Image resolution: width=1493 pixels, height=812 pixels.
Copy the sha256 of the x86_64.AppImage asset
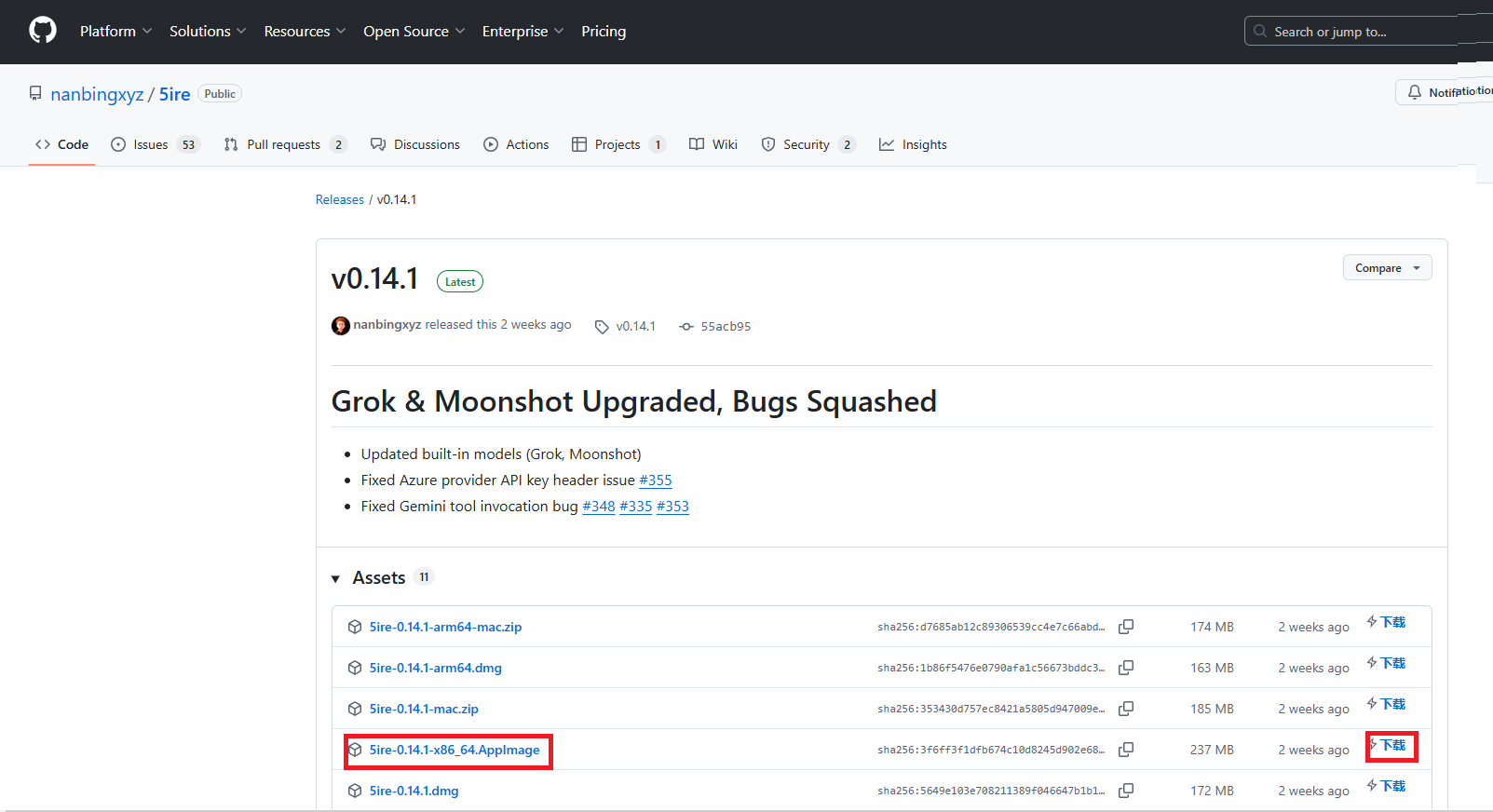pyautogui.click(x=1125, y=750)
